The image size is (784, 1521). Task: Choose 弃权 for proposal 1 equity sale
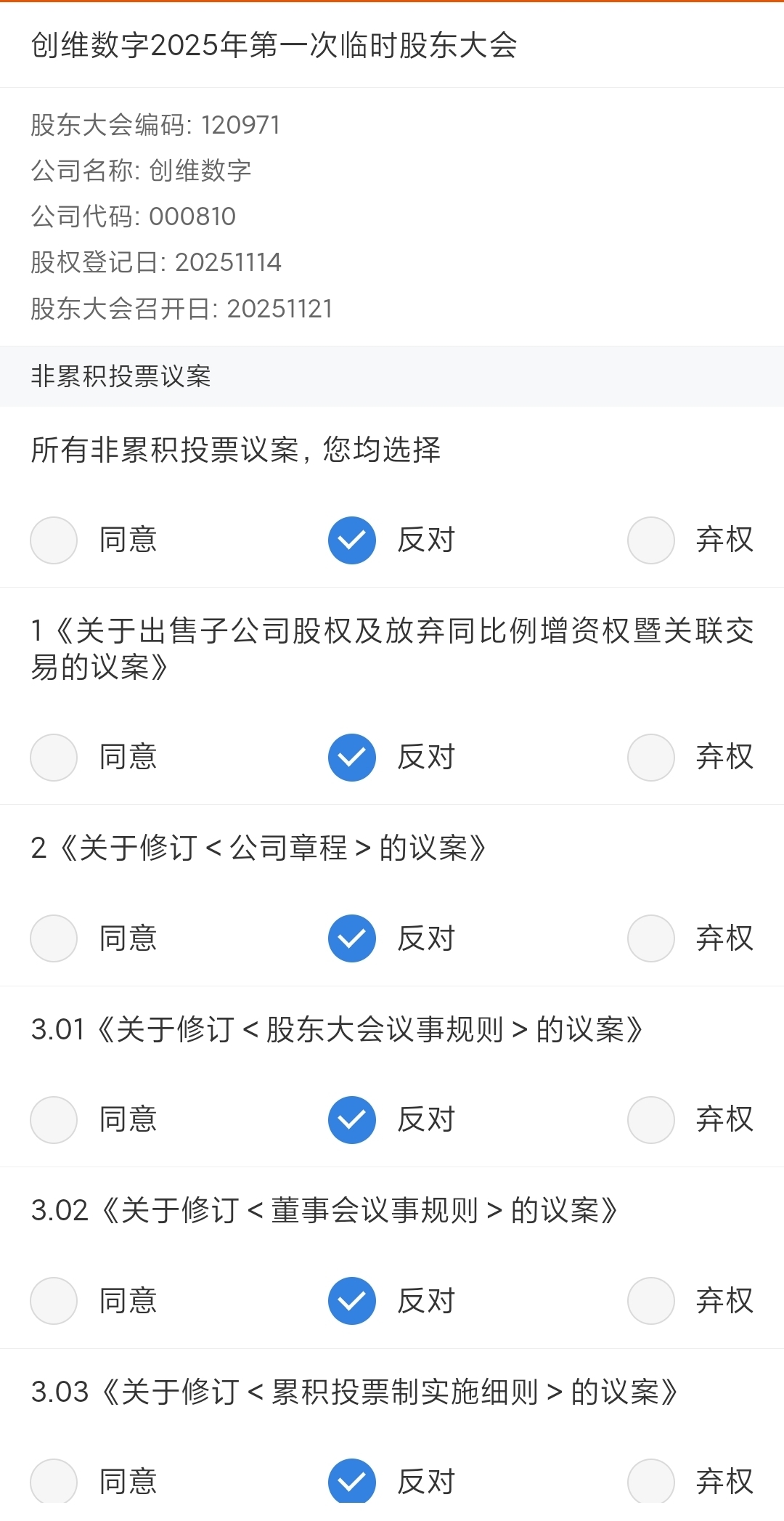point(651,757)
